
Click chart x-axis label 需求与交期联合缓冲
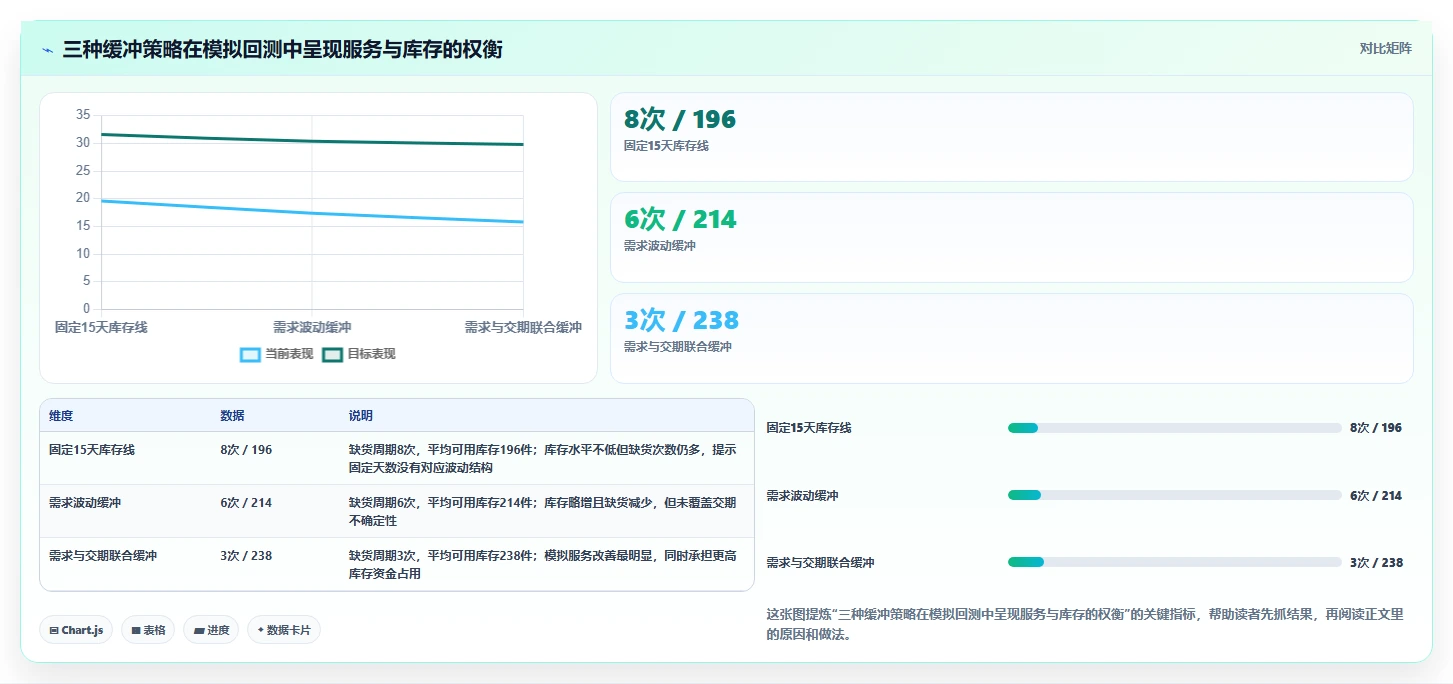coord(523,327)
